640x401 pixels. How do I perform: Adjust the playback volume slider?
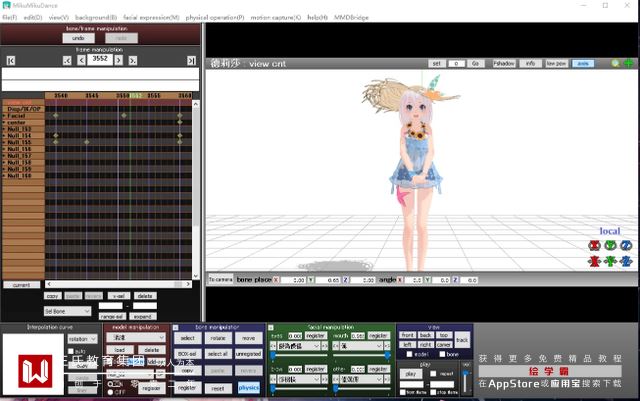[466, 382]
